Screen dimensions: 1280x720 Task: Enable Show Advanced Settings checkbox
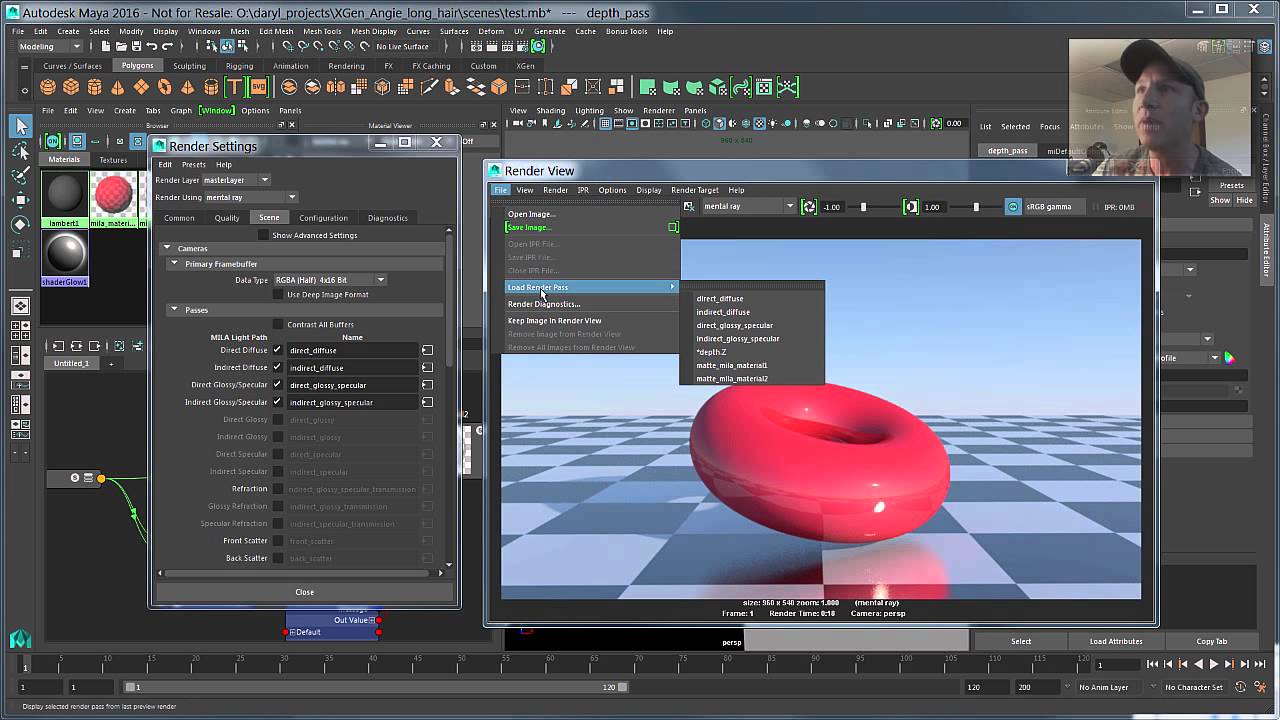click(x=264, y=235)
